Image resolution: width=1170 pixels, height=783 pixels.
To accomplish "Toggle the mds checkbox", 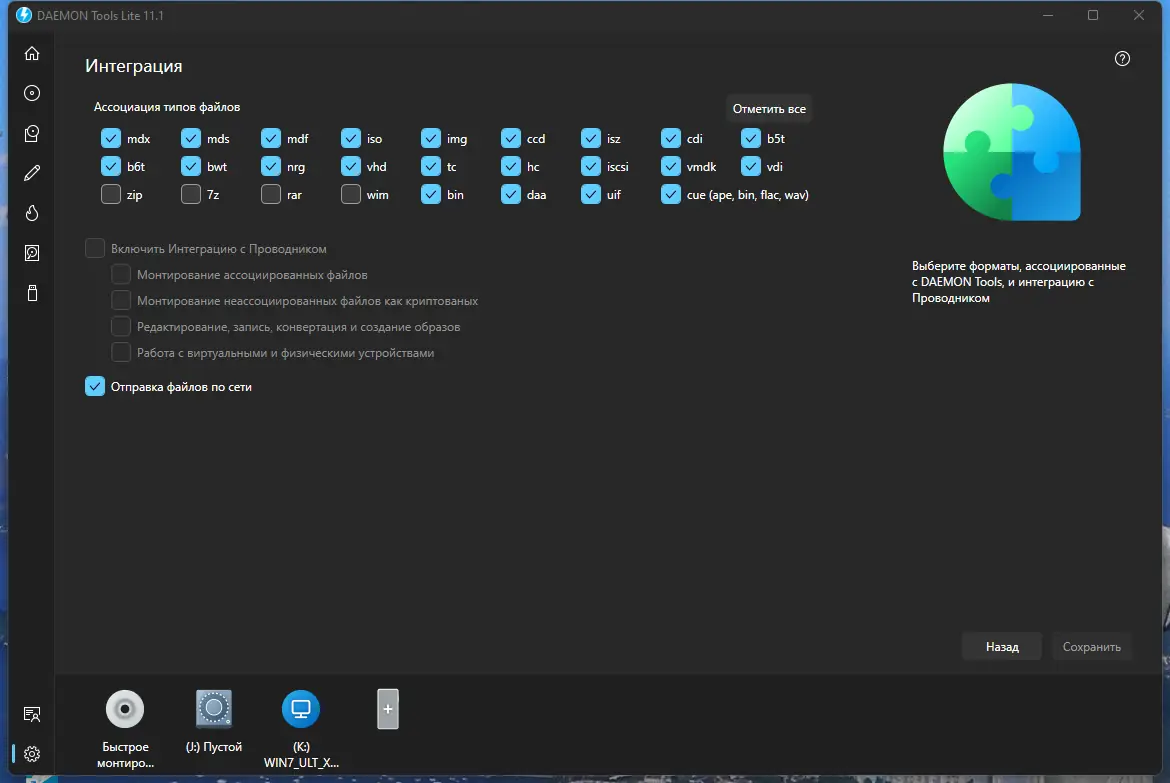I will 191,138.
